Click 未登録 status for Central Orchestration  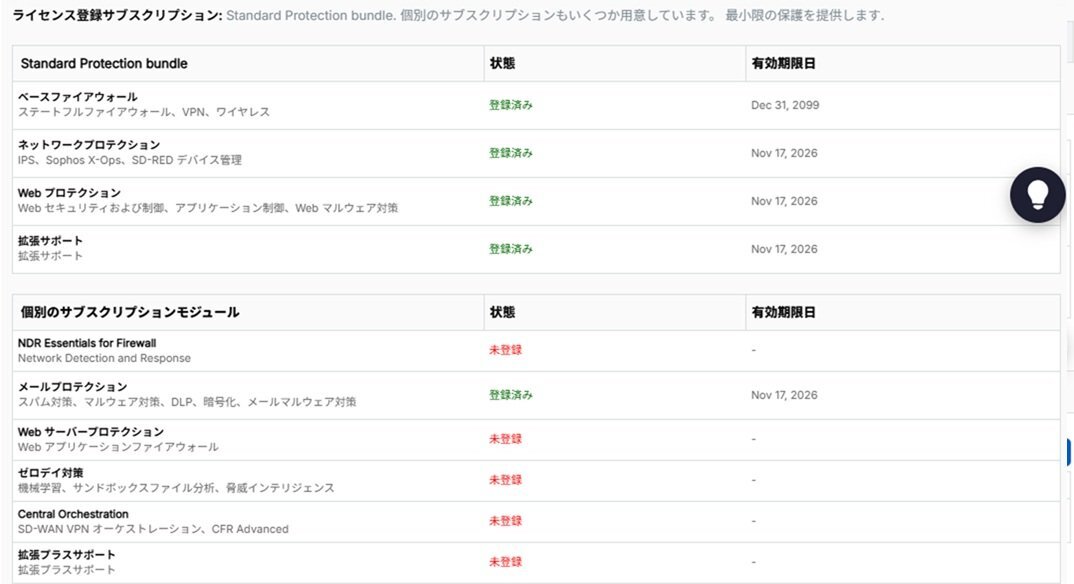pos(505,521)
